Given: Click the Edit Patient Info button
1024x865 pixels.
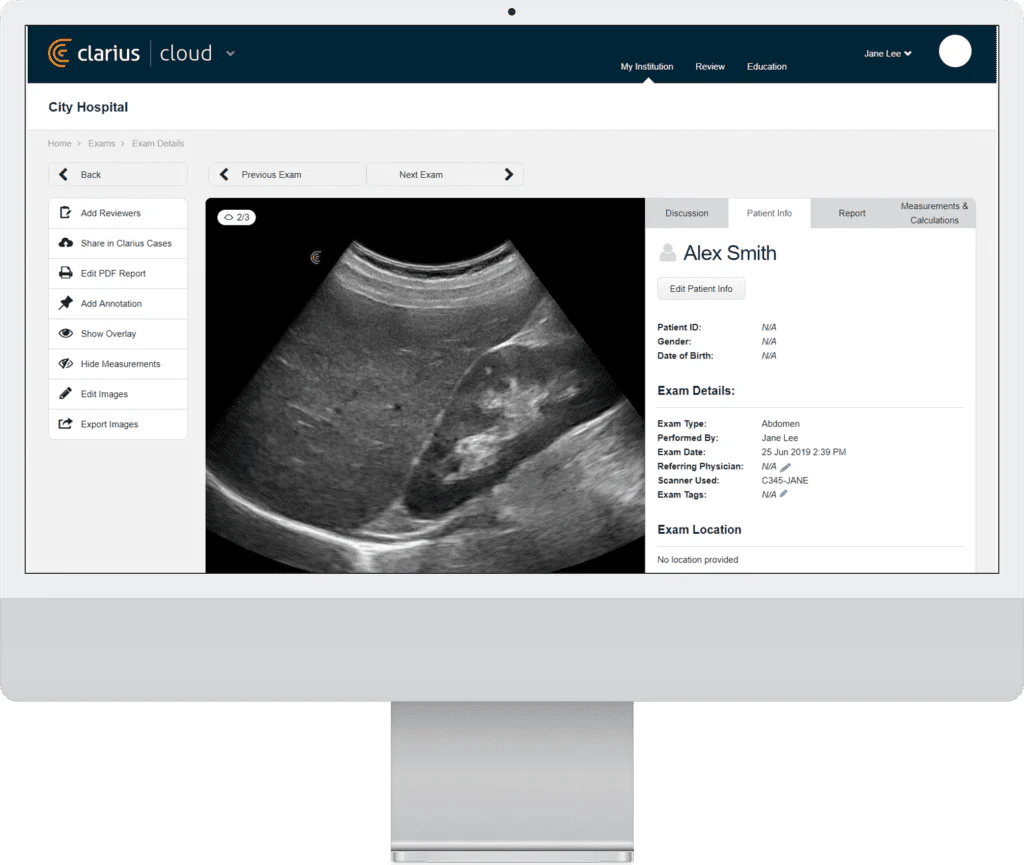Looking at the screenshot, I should 701,289.
